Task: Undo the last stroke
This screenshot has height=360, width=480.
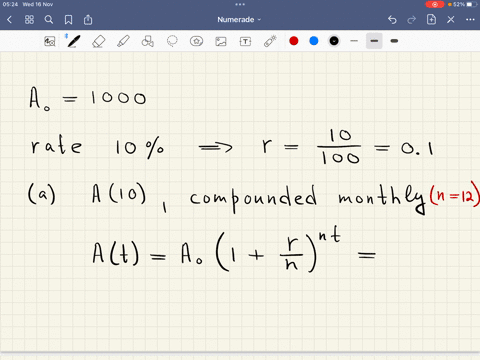Action: pyautogui.click(x=392, y=20)
